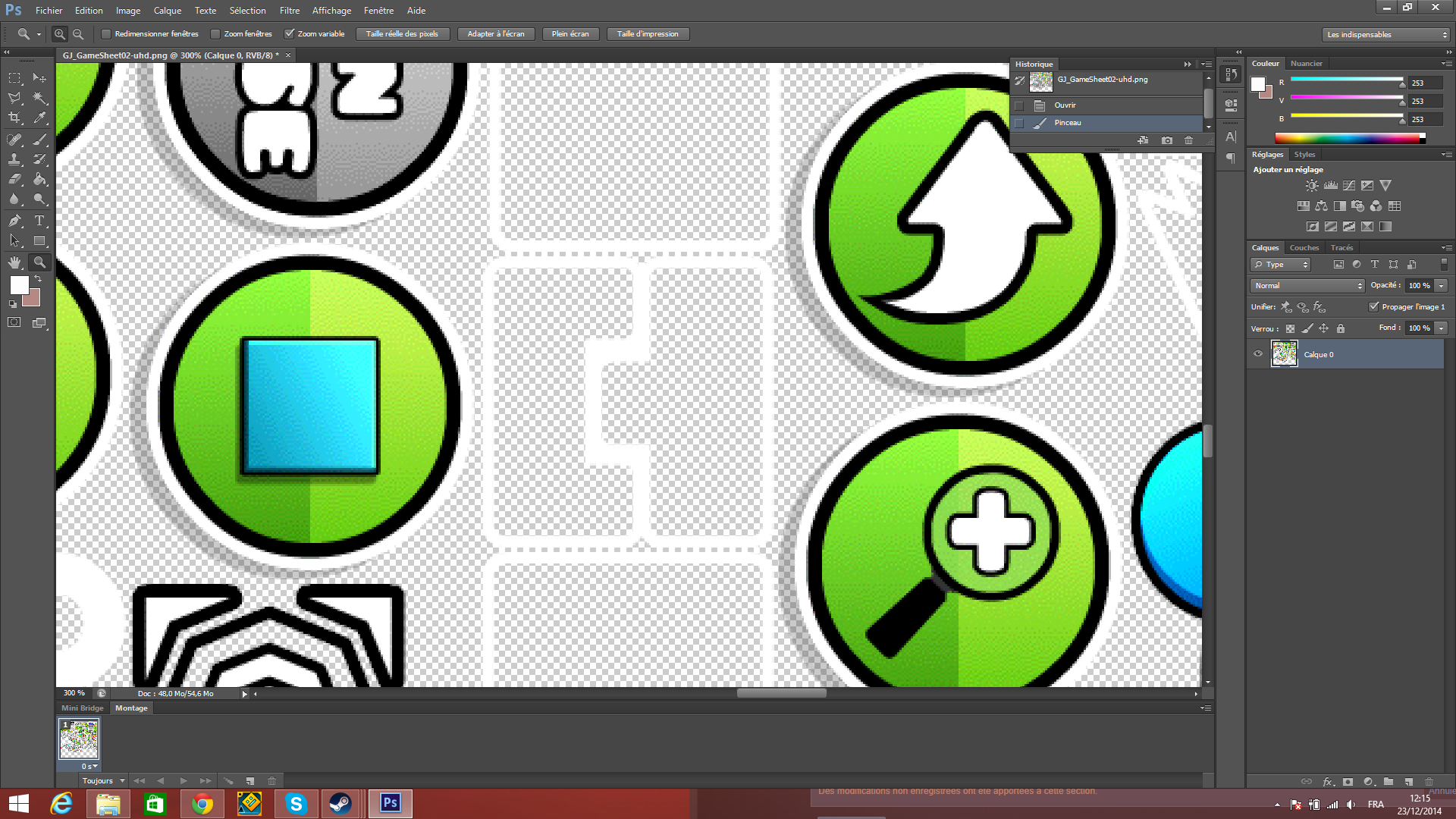Click the Adapter à l'écran button

coord(496,34)
